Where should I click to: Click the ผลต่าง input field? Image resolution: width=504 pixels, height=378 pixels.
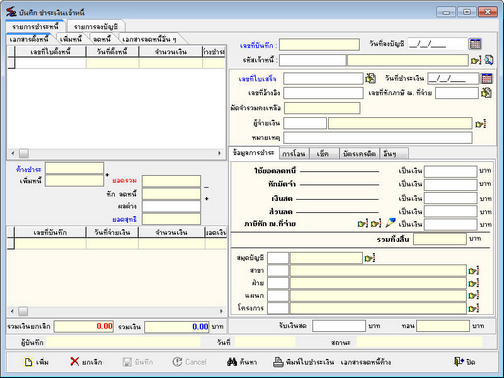point(171,206)
